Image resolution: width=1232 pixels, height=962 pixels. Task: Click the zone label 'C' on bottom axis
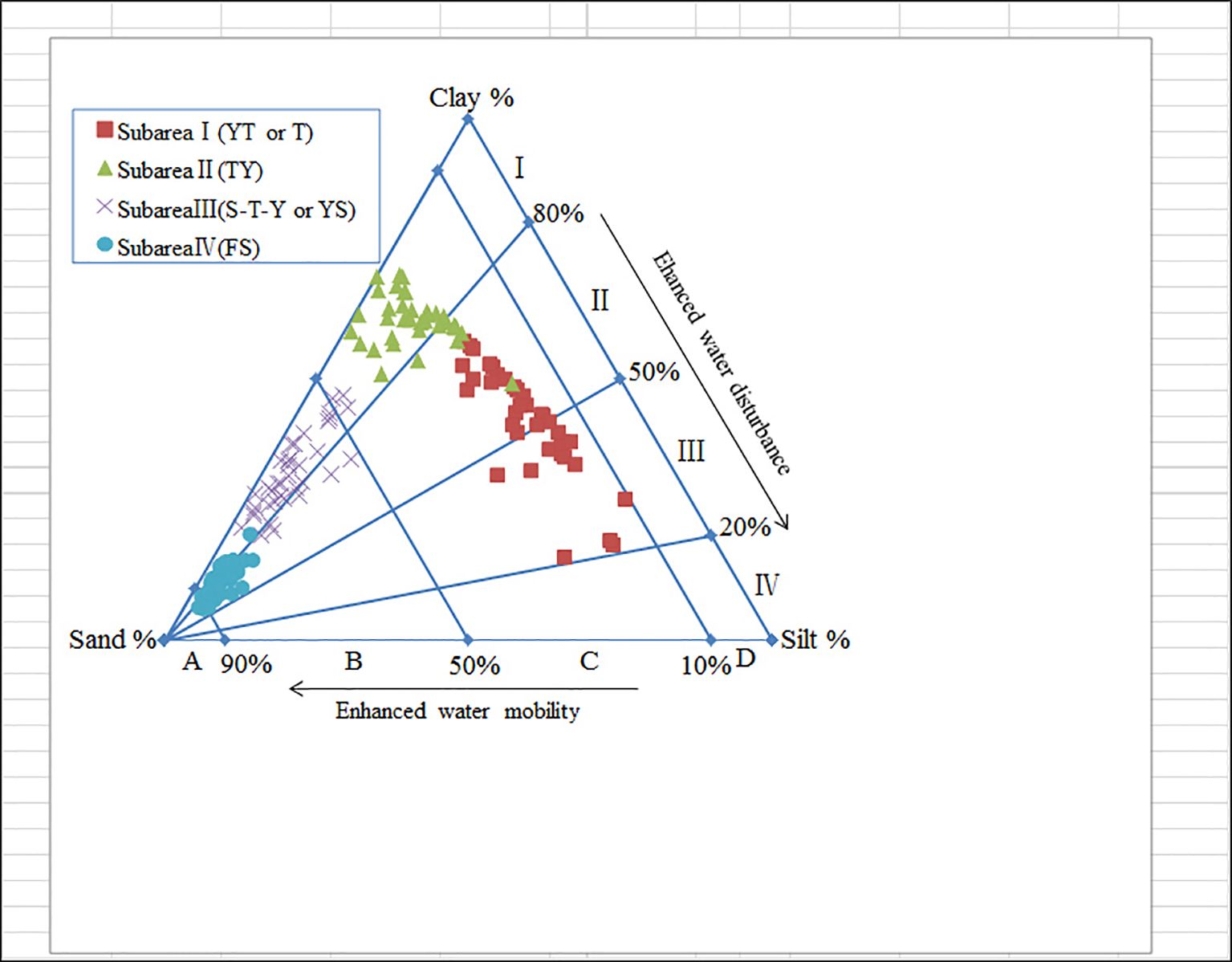click(x=589, y=661)
